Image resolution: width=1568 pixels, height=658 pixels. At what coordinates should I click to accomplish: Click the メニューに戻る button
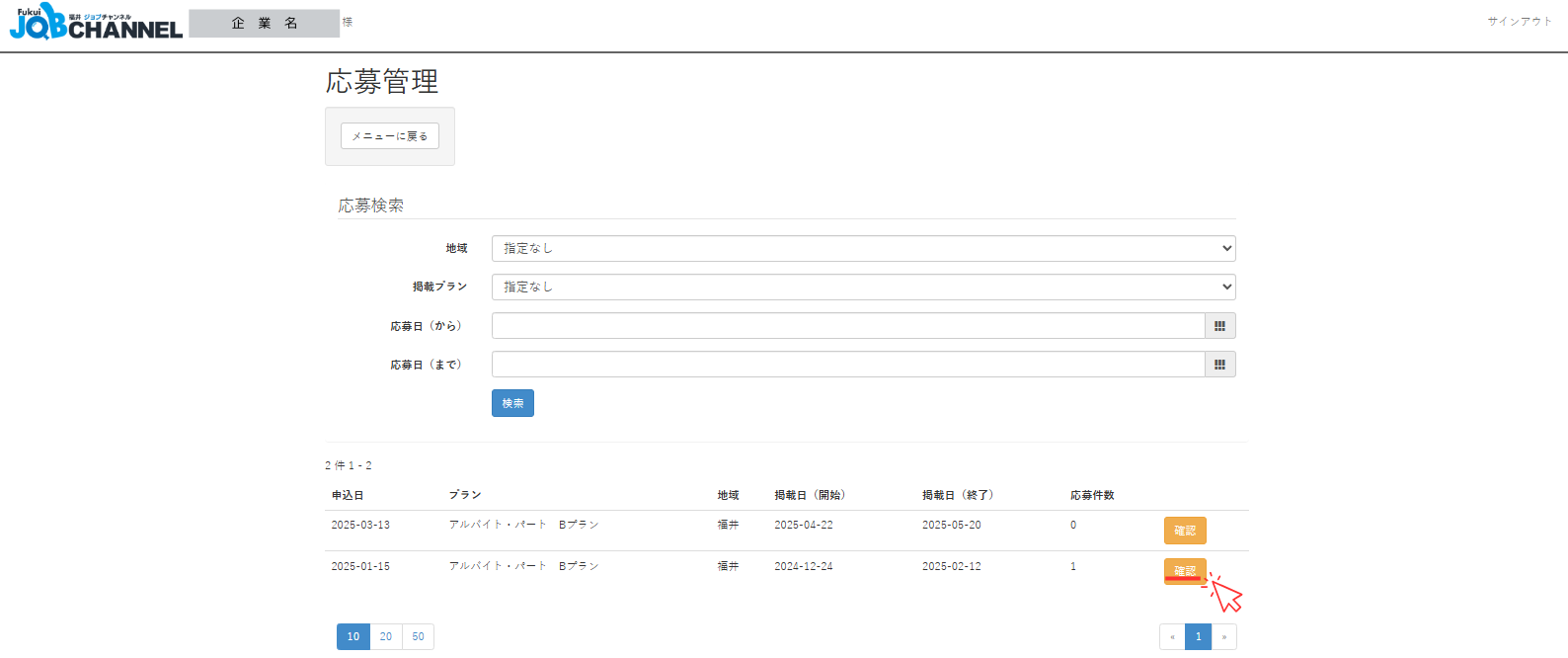[390, 136]
